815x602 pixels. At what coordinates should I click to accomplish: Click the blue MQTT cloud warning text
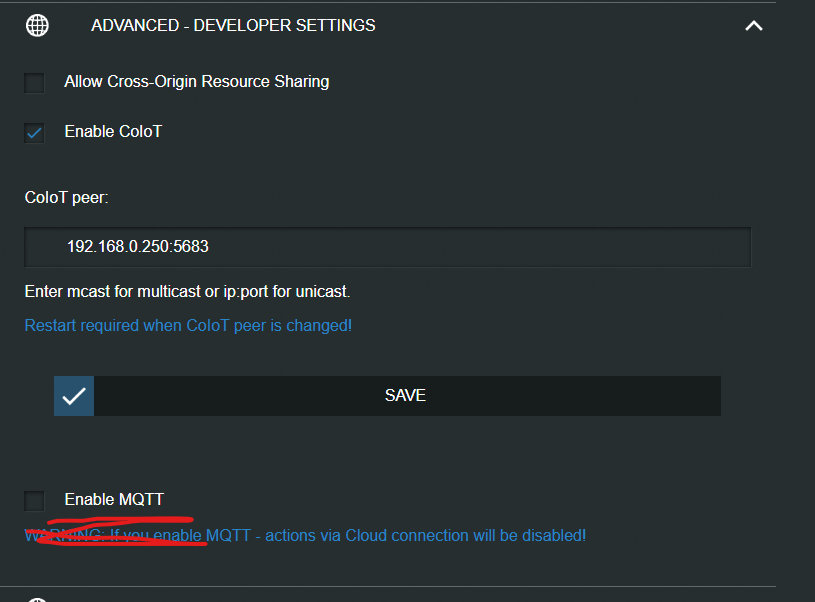coord(400,535)
